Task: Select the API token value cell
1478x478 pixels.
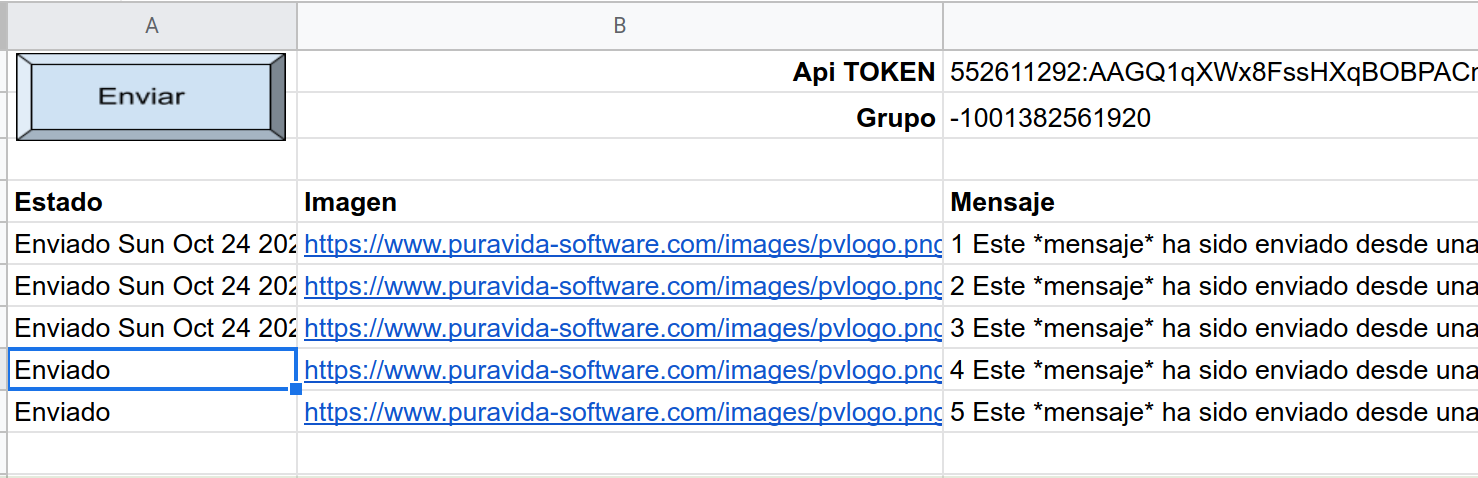Action: coord(1211,72)
